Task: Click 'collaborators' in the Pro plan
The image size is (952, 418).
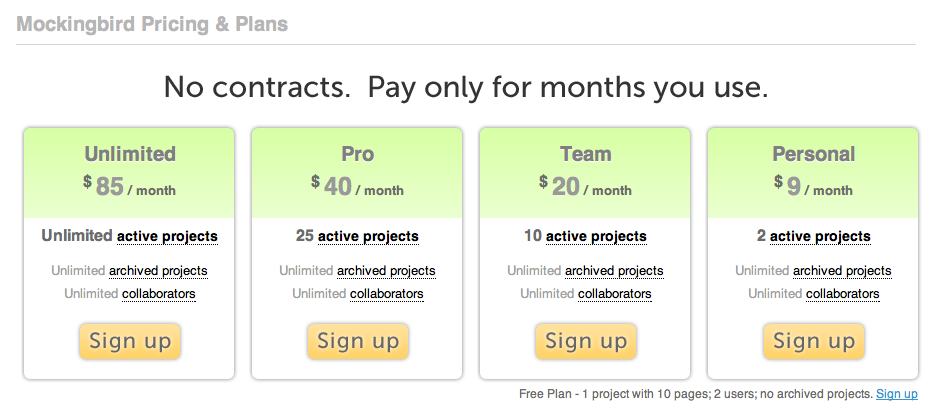Action: point(387,294)
